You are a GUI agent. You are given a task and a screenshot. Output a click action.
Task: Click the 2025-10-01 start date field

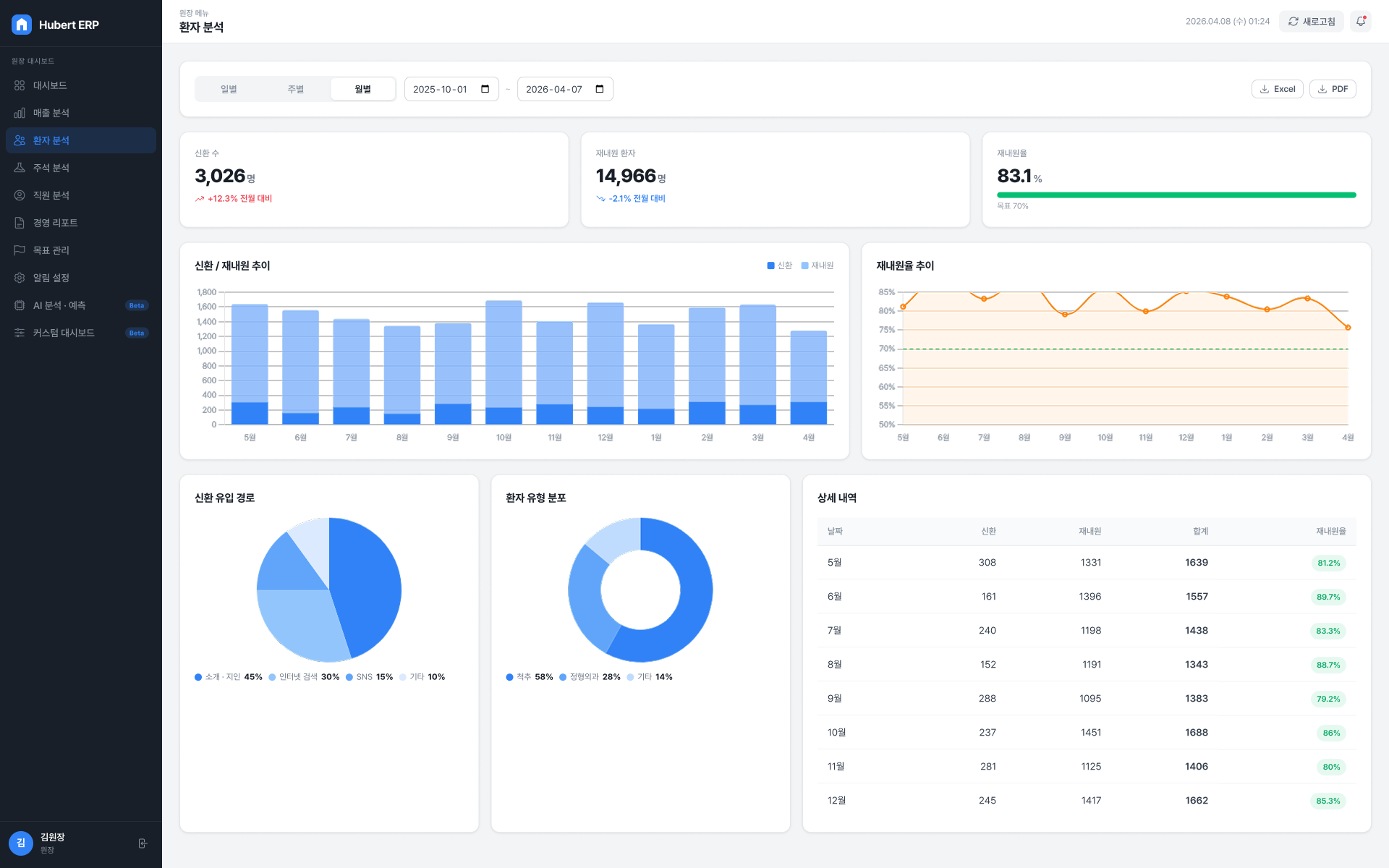(x=451, y=89)
